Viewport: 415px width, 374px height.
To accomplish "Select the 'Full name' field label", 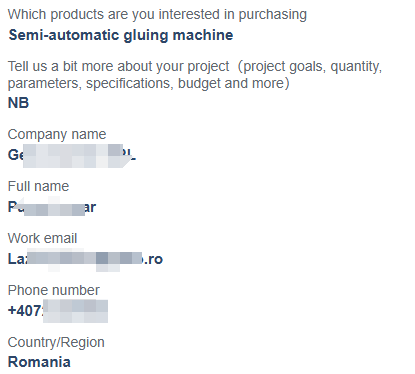I will [38, 186].
